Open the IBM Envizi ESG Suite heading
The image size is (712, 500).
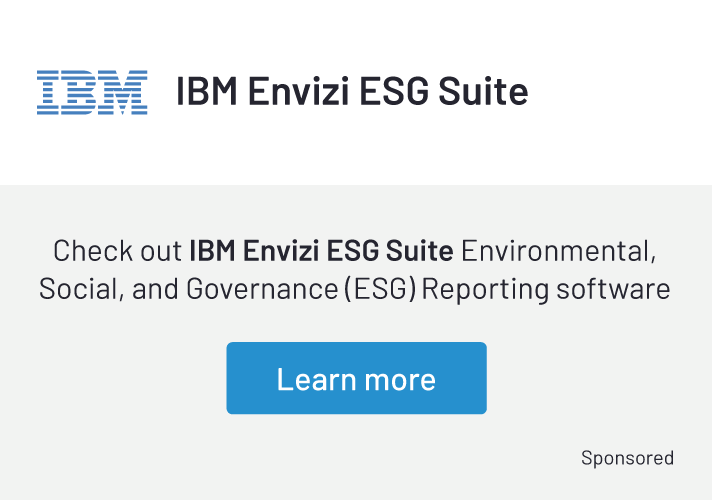coord(352,91)
